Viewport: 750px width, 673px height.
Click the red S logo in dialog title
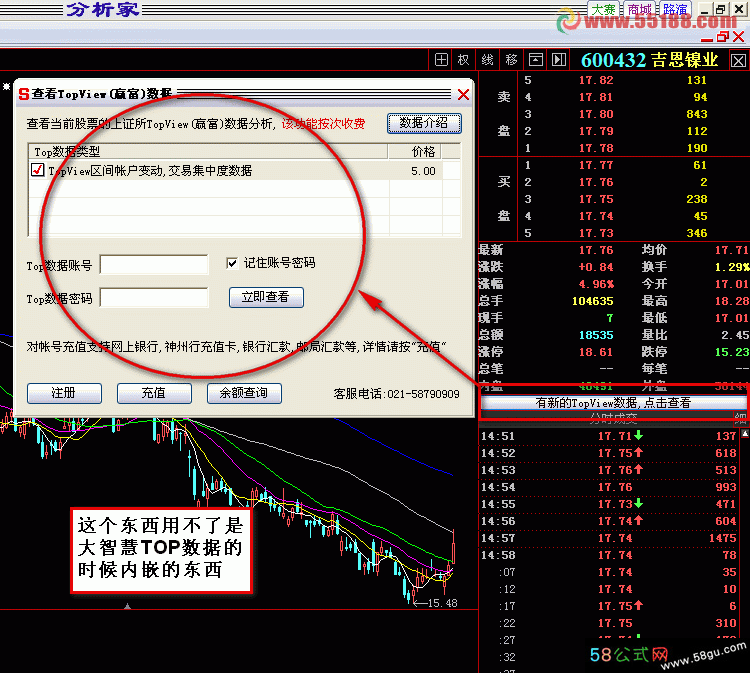tap(23, 94)
